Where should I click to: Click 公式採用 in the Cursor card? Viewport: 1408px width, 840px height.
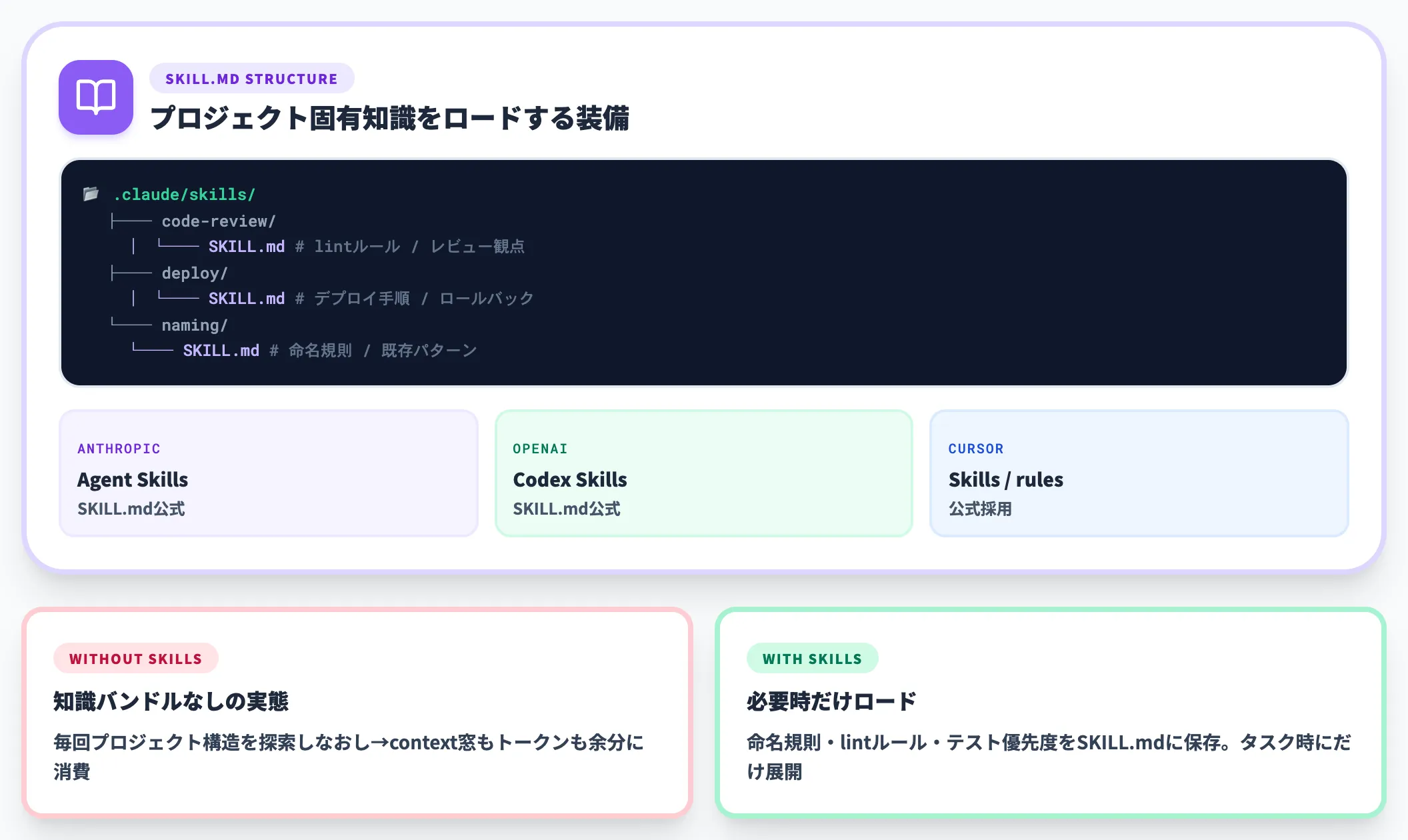980,509
